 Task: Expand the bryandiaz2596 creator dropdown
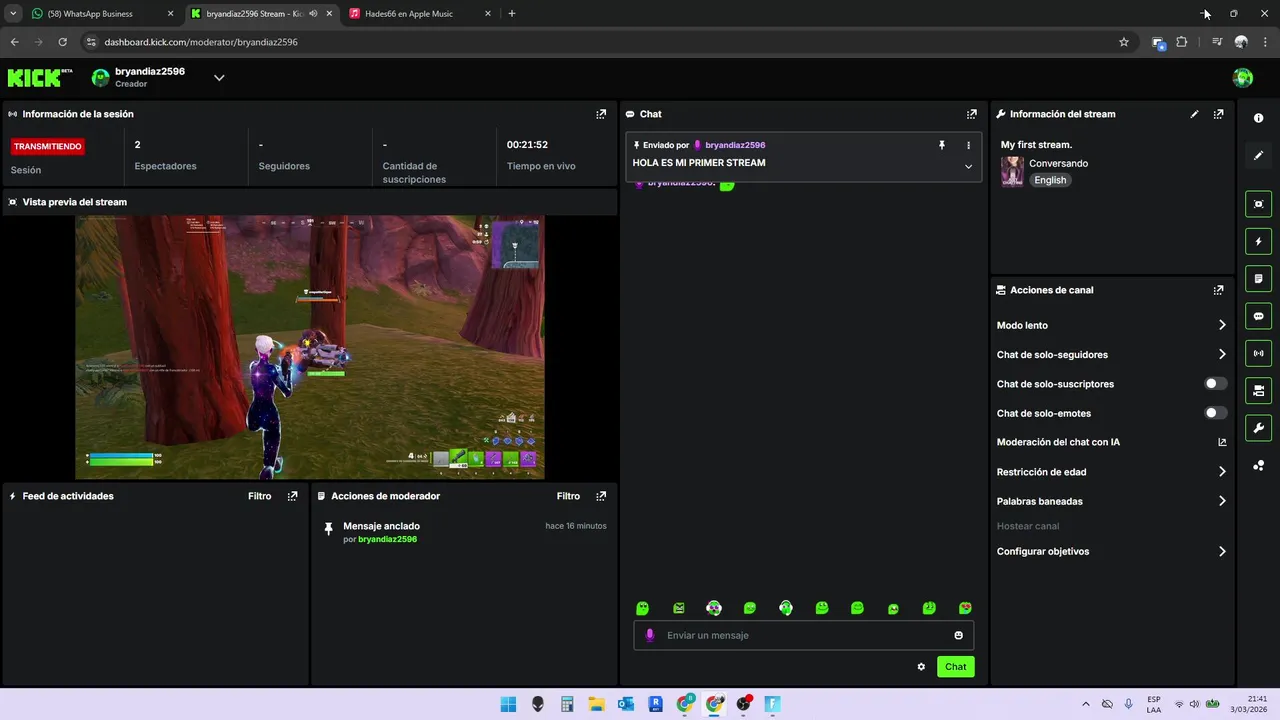point(219,78)
